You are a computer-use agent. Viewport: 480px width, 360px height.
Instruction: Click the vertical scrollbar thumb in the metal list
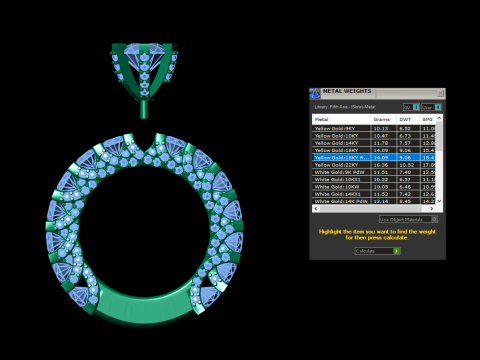(x=439, y=136)
